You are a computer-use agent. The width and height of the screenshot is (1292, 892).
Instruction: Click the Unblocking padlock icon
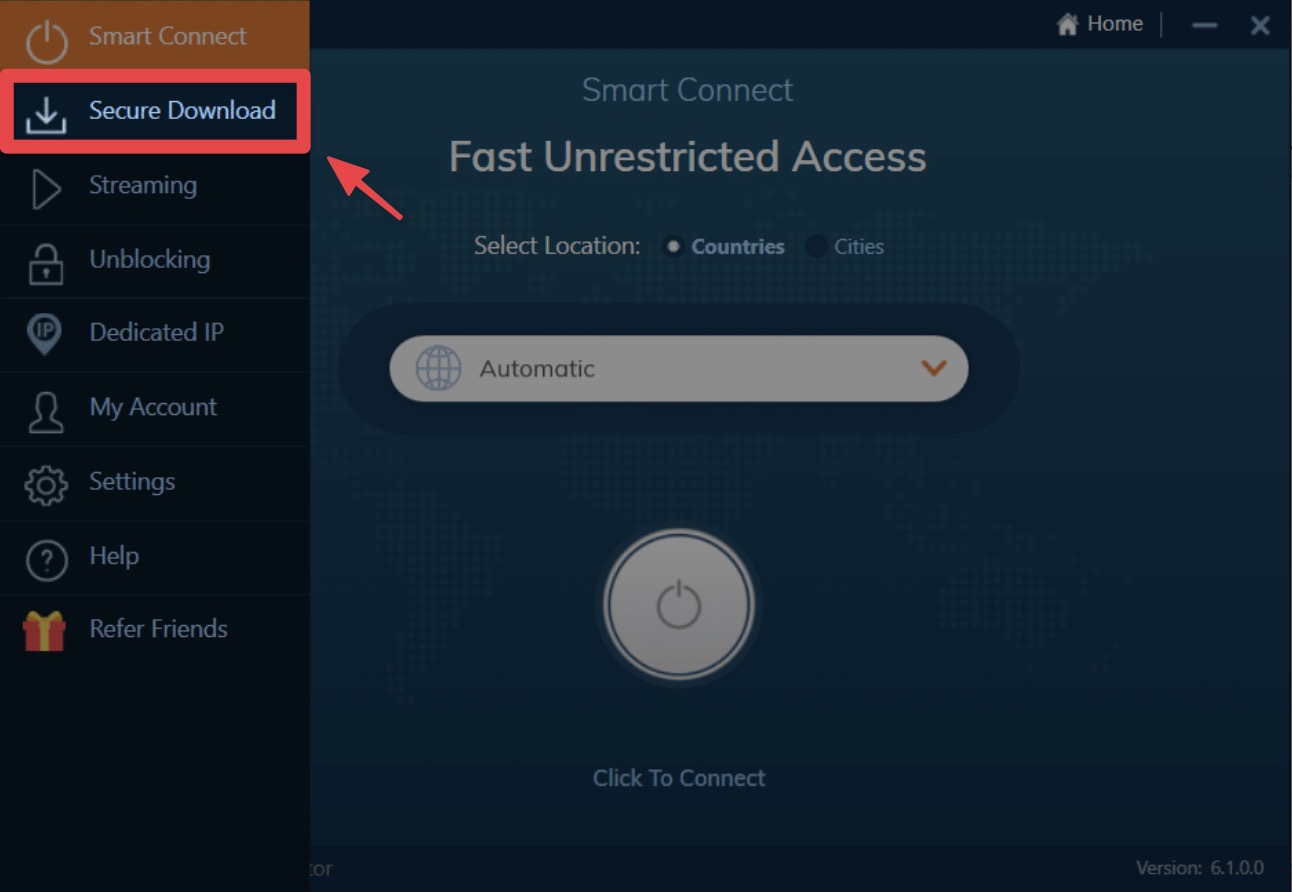pyautogui.click(x=45, y=262)
